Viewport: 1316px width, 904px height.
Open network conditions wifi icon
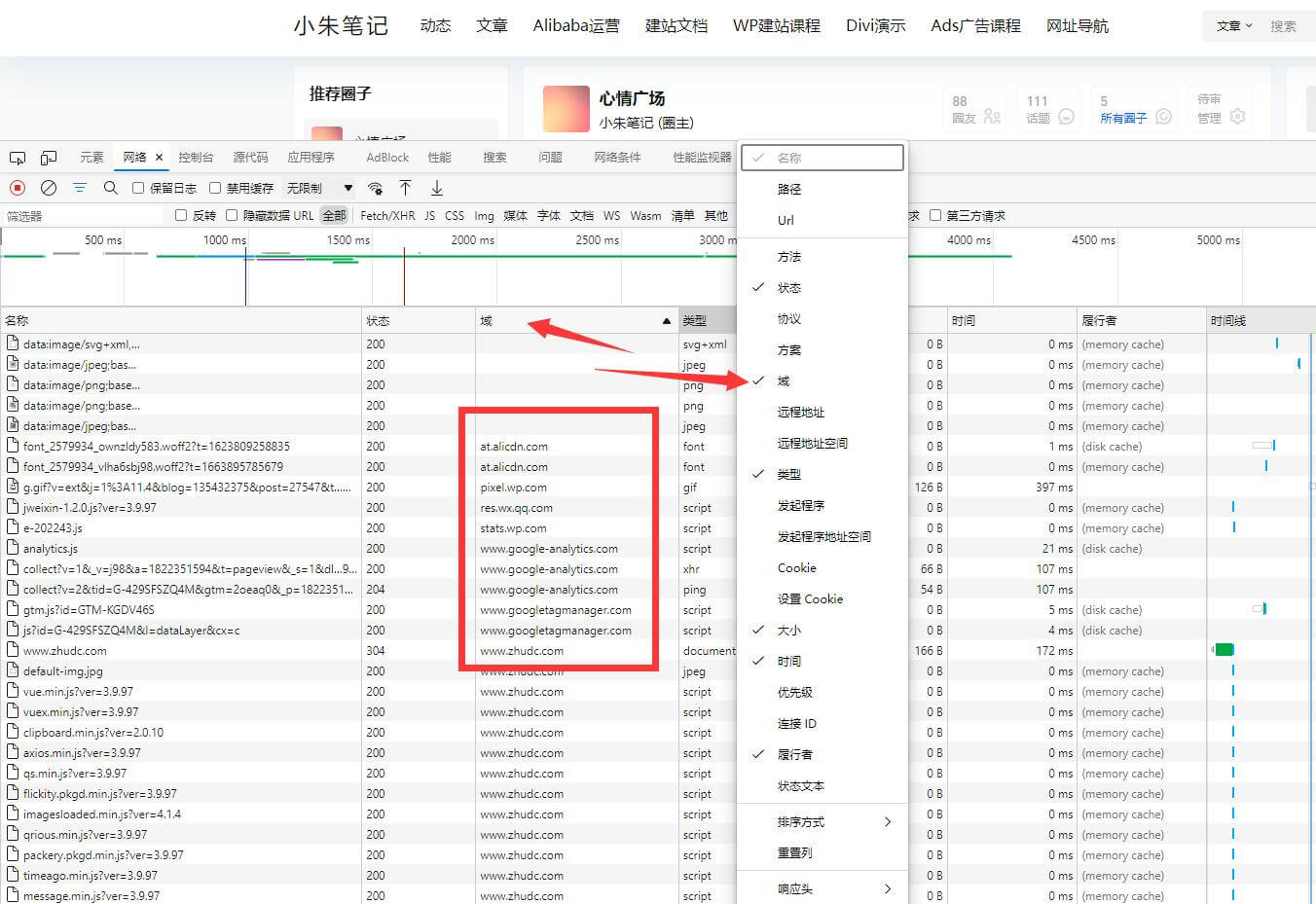coord(375,188)
